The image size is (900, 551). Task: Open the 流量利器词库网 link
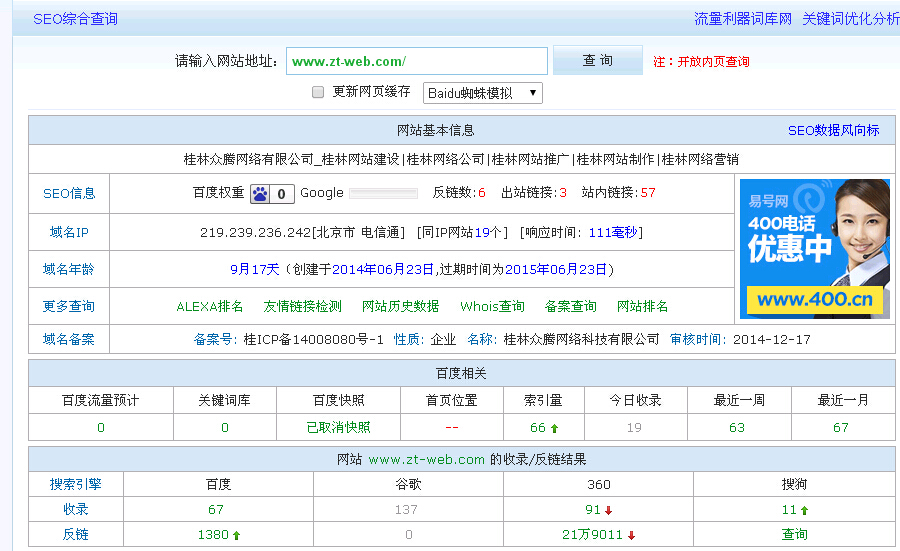click(x=743, y=19)
